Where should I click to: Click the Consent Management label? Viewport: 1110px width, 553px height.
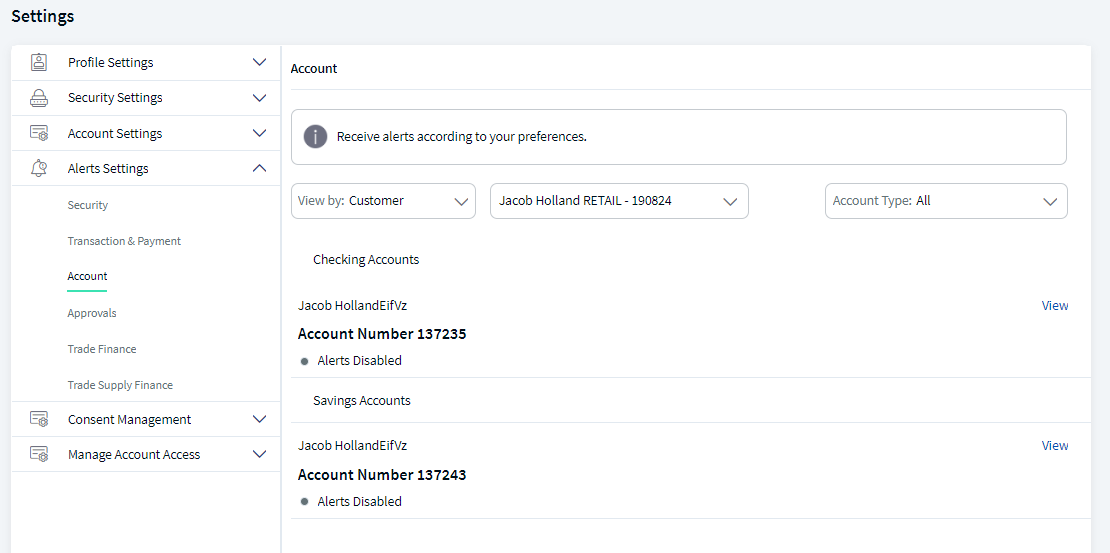[x=130, y=419]
